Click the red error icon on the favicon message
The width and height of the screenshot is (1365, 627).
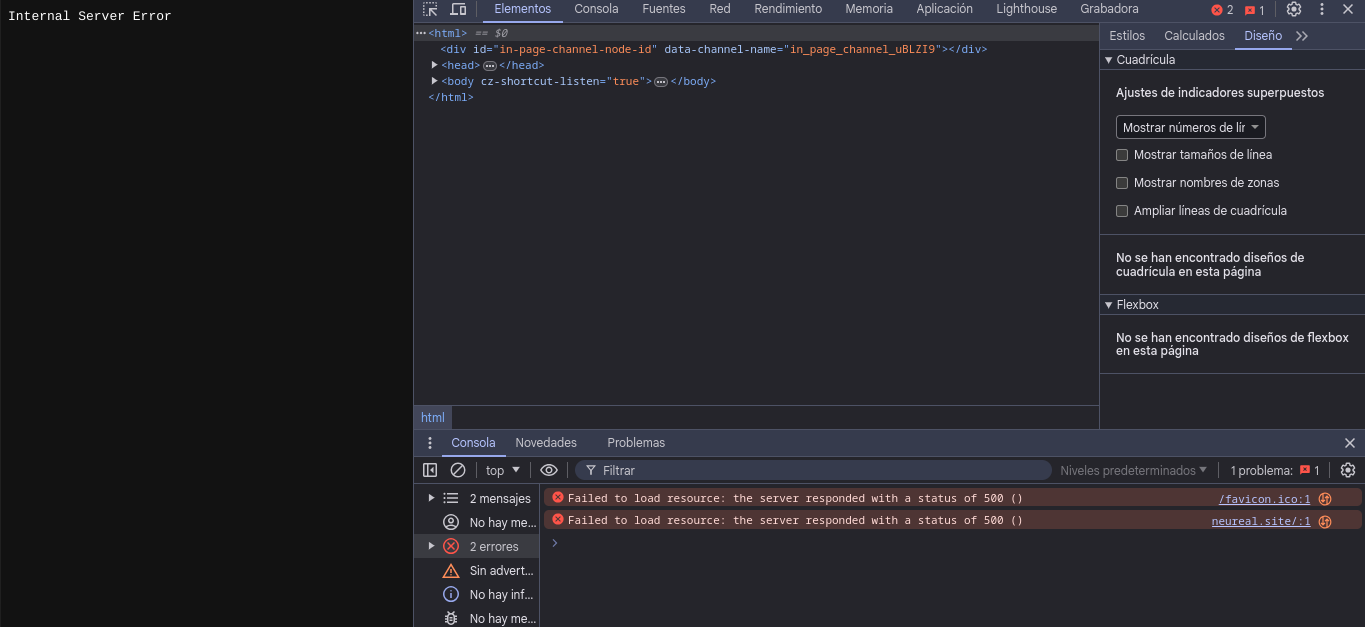[x=558, y=497]
